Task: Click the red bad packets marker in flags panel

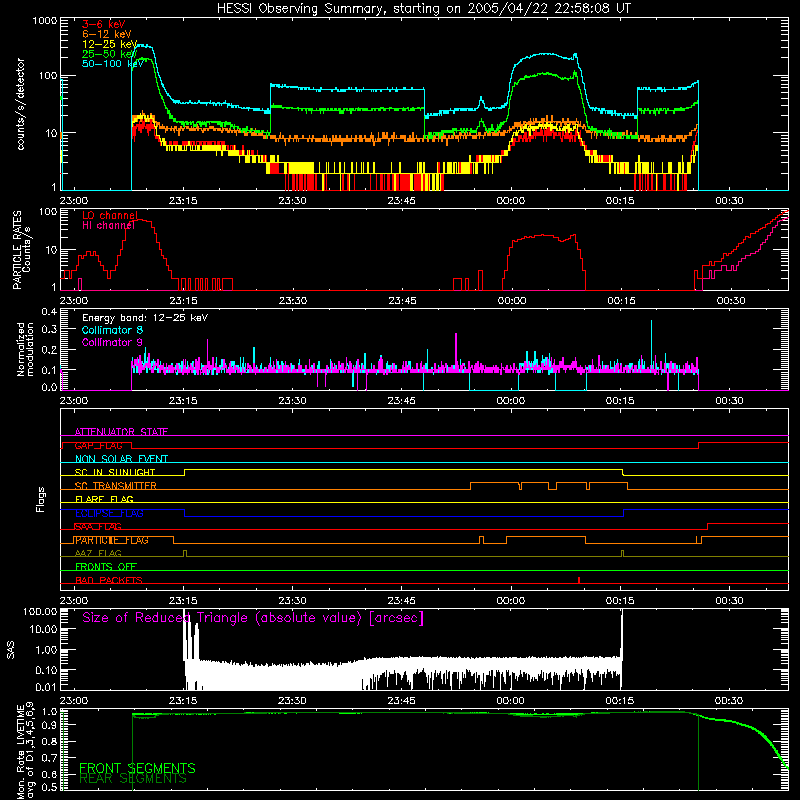Action: pyautogui.click(x=579, y=580)
